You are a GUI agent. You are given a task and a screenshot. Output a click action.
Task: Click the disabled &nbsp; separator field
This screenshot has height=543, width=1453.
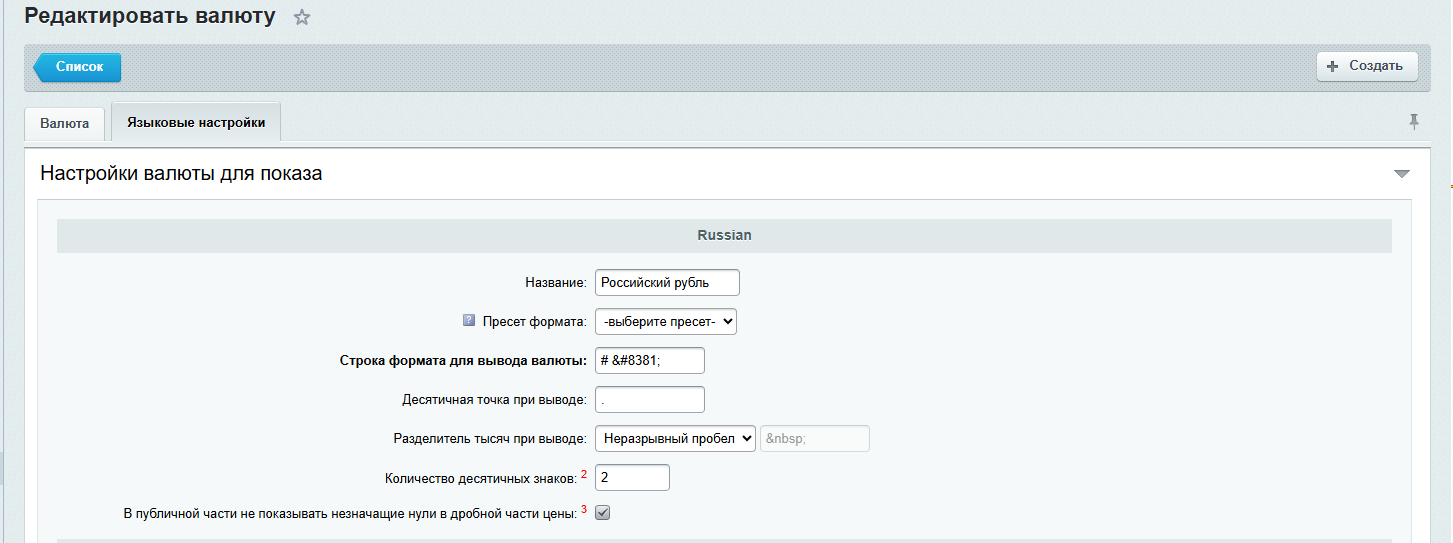(x=815, y=439)
